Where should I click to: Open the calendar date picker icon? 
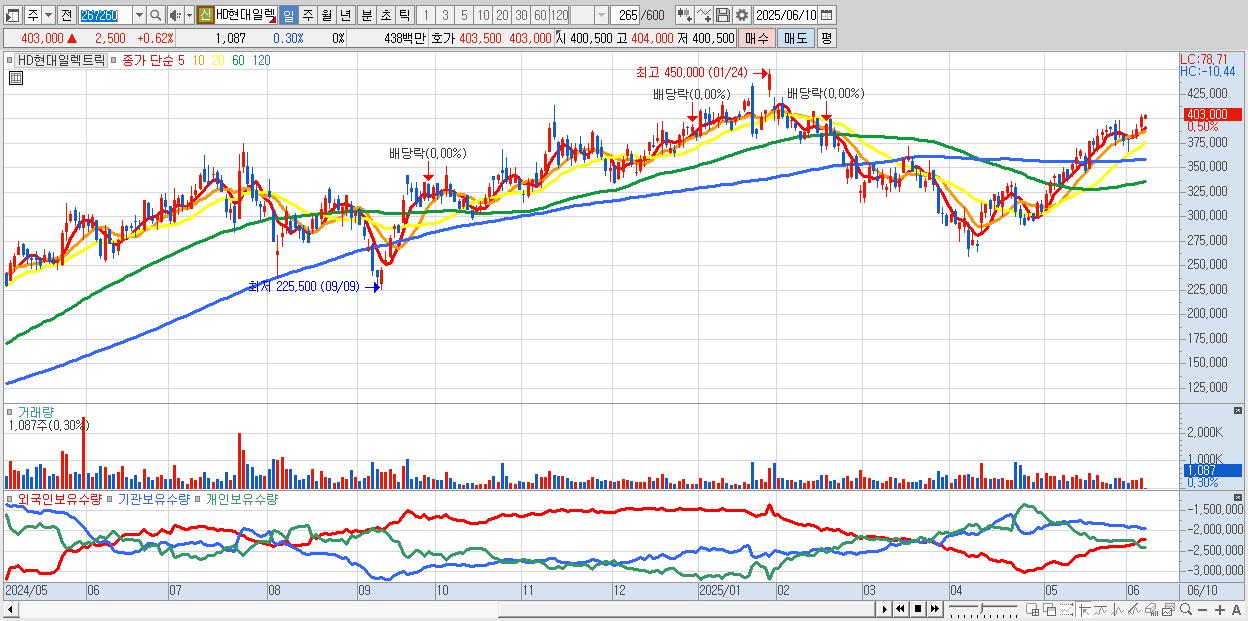(x=826, y=15)
